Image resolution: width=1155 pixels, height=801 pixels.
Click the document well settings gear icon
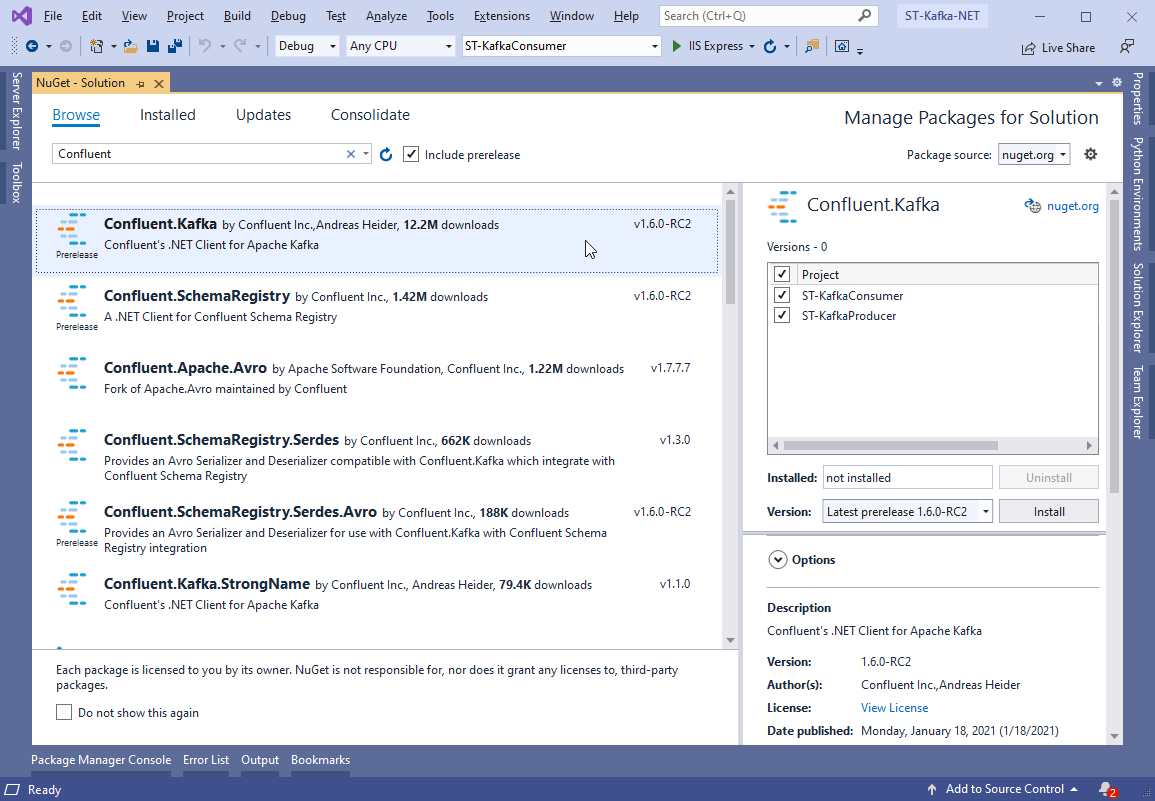[1117, 83]
